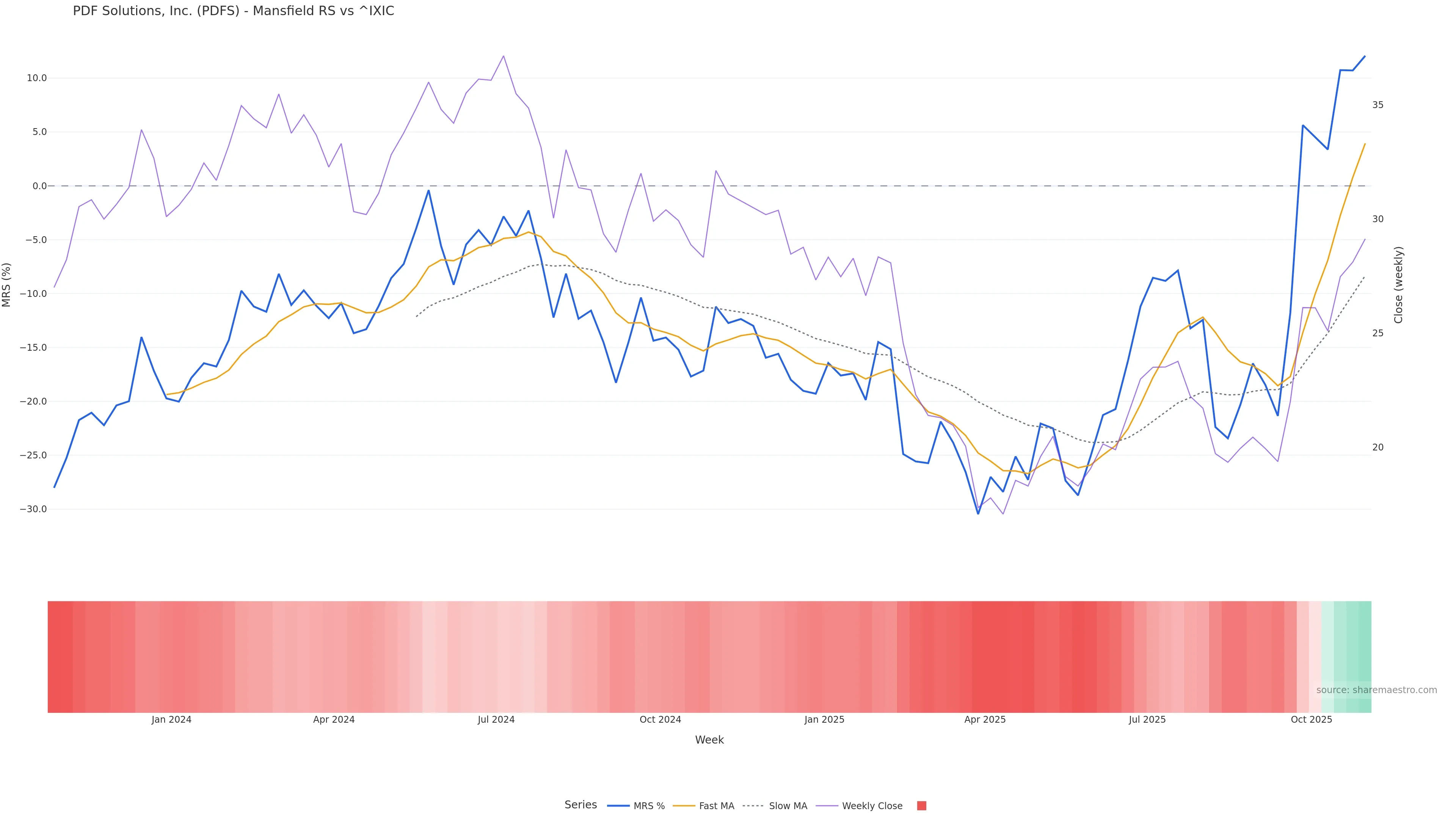Click the blue MRS % line sample in legend
The image size is (1456, 819).
coord(618,806)
